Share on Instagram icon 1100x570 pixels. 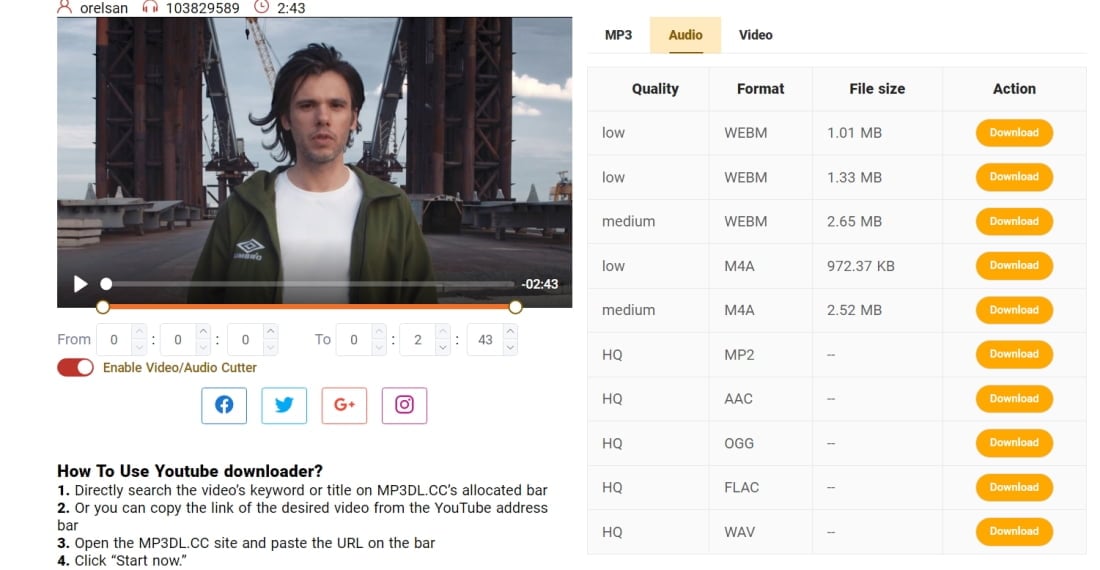coord(404,405)
